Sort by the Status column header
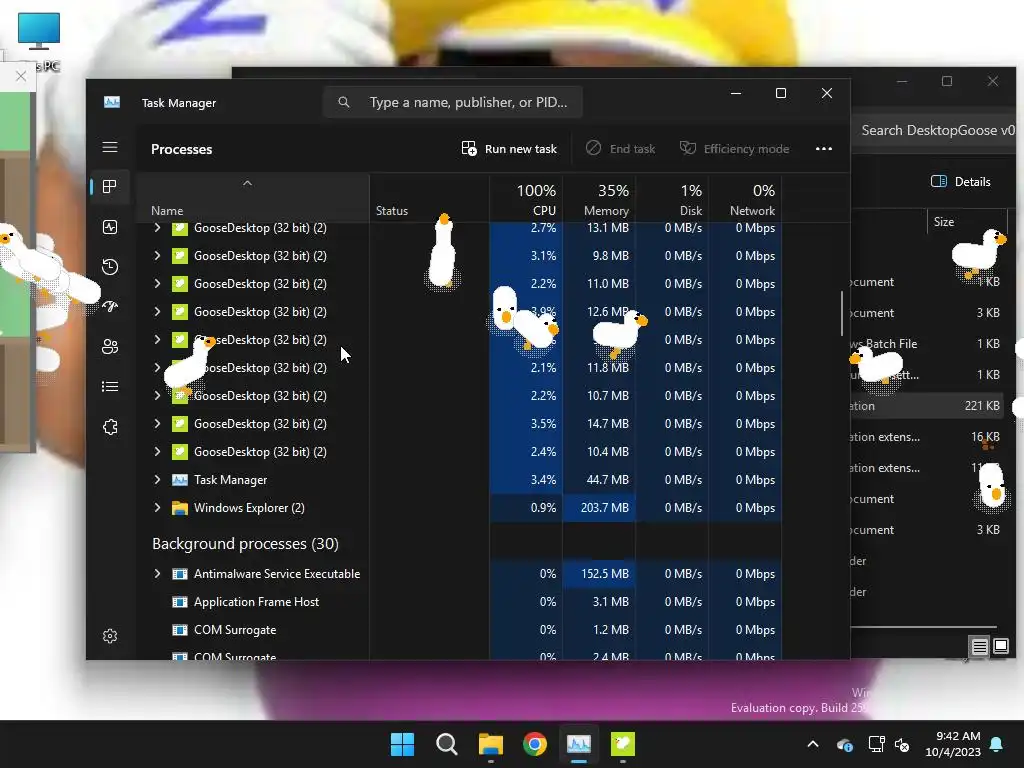Viewport: 1024px width, 768px height. pos(429,199)
